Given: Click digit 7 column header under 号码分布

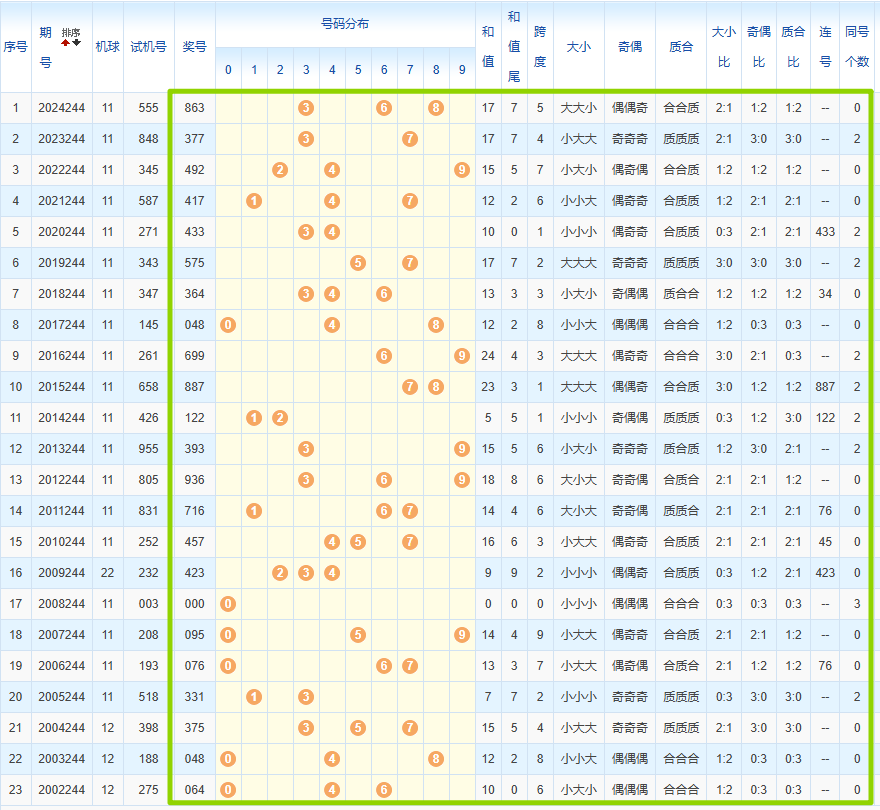Looking at the screenshot, I should (410, 70).
